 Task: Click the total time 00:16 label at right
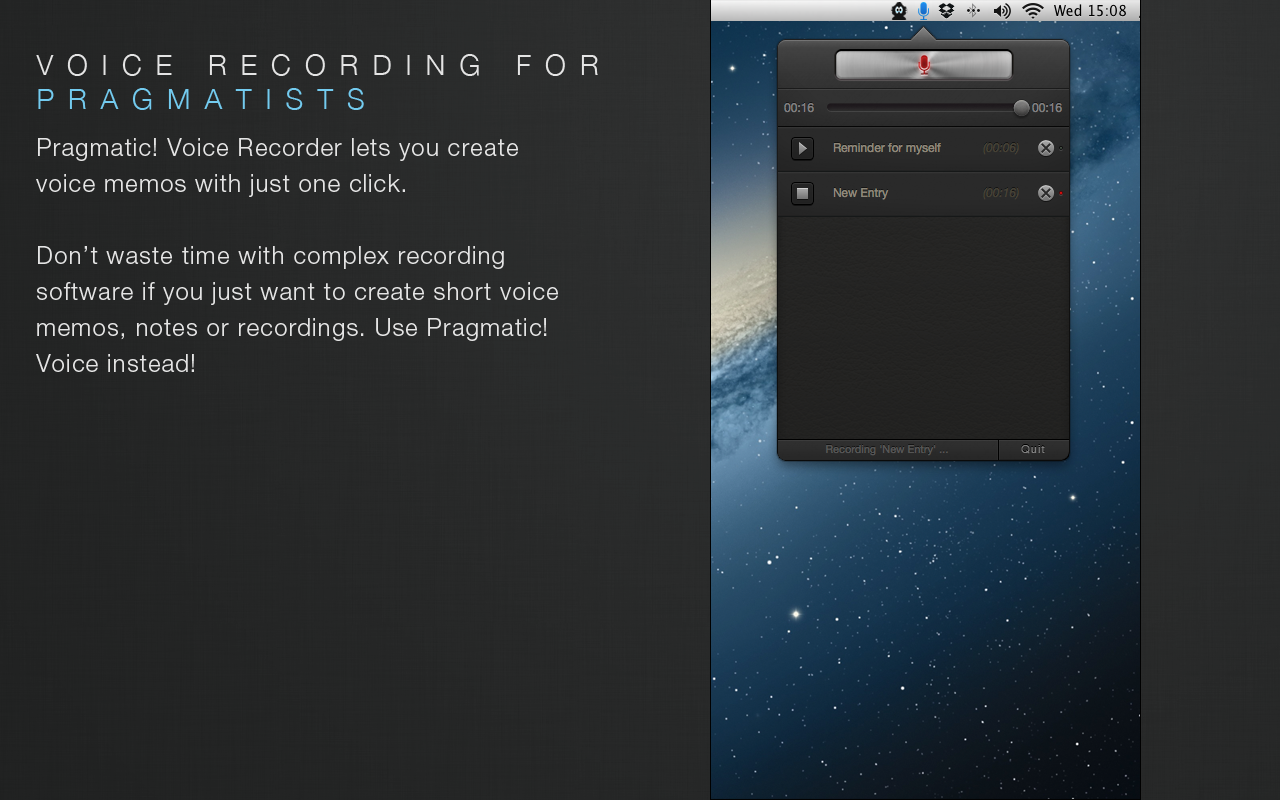(x=1047, y=108)
